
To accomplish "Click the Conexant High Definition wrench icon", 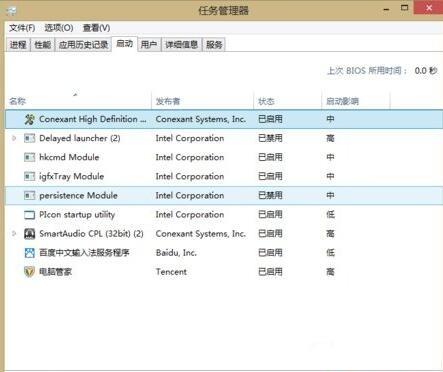I will (x=29, y=119).
